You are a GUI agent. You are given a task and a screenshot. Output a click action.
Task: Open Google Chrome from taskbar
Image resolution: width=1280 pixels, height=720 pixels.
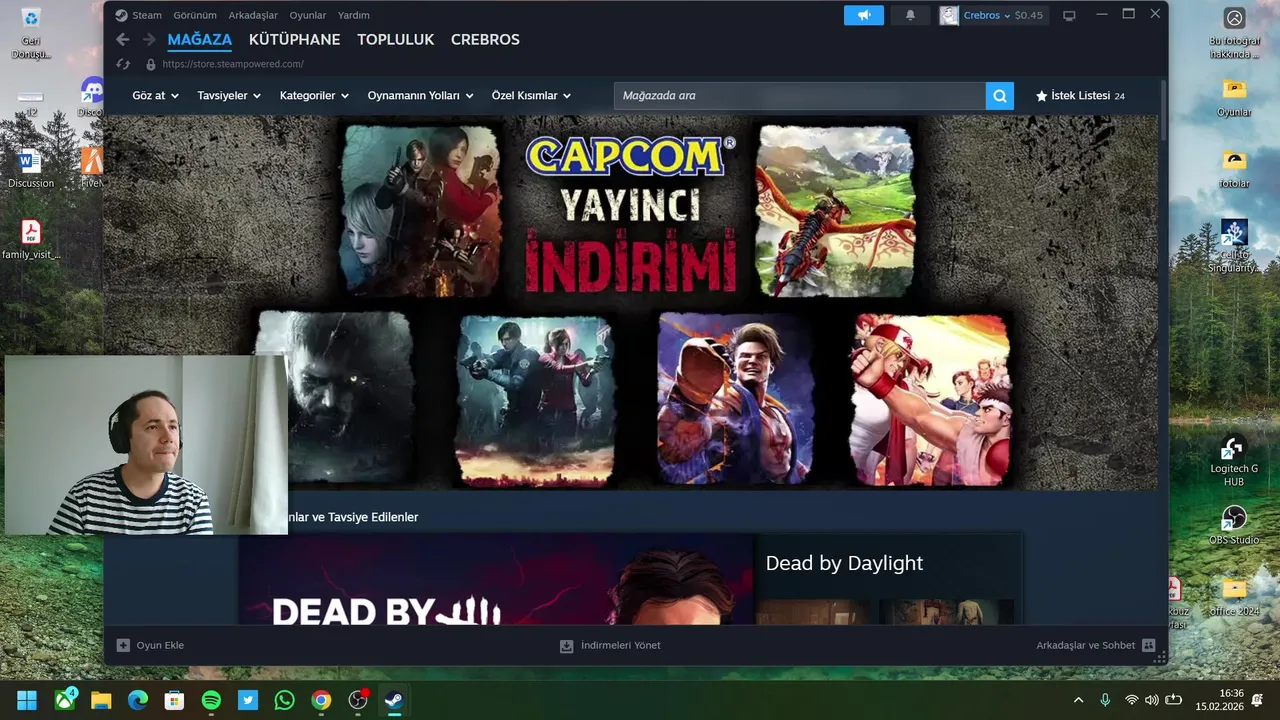pos(321,700)
